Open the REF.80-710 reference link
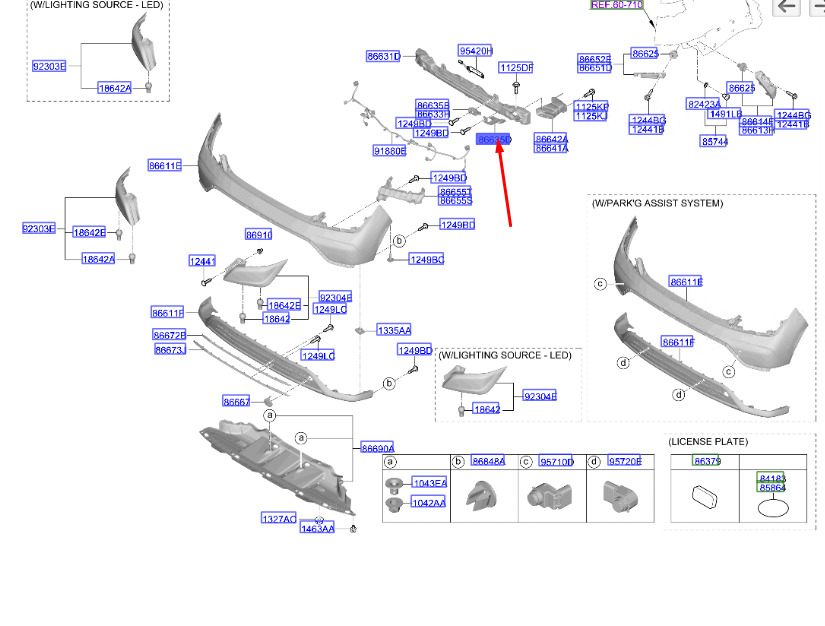This screenshot has width=825, height=626. 617,5
